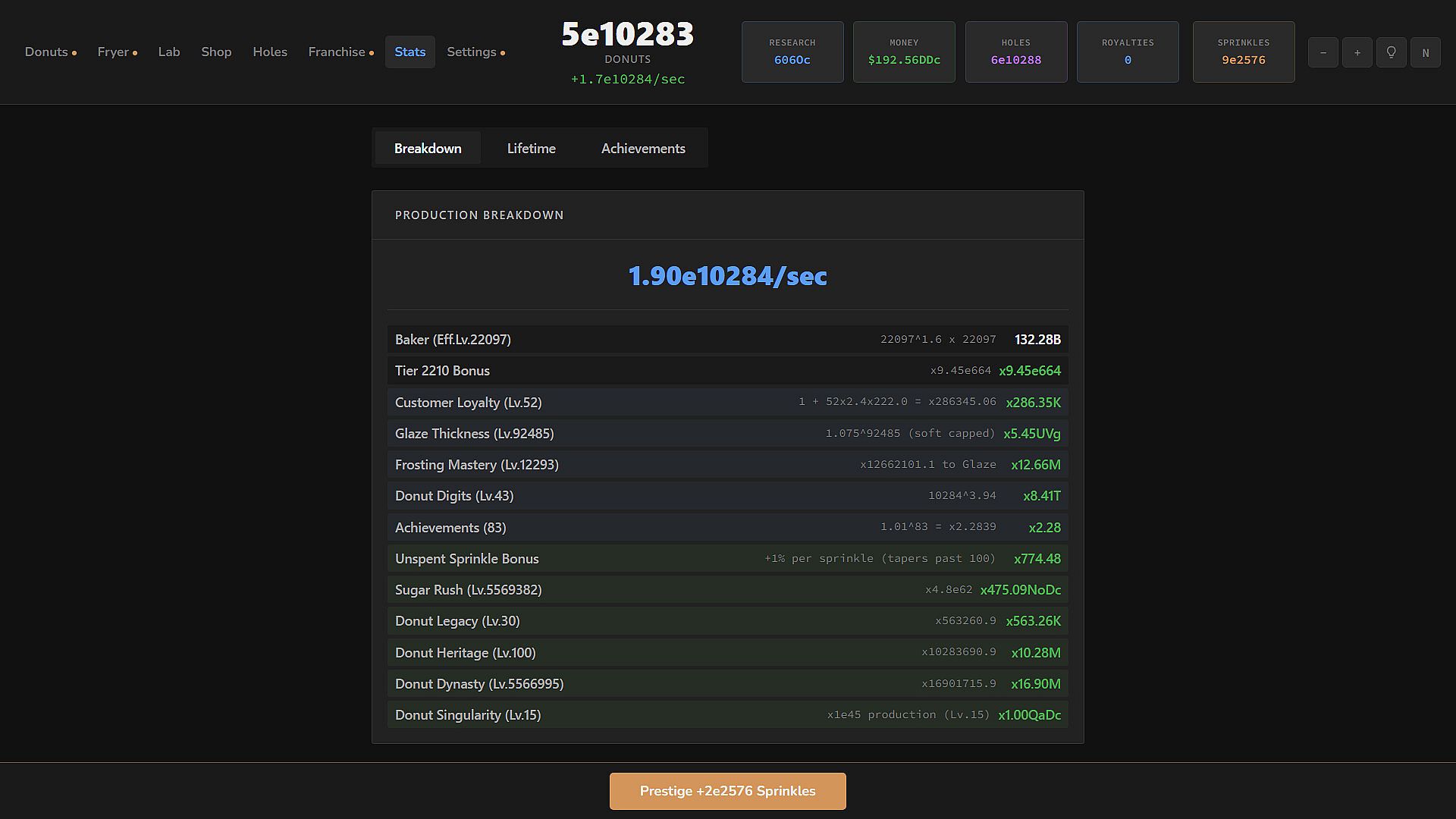Open the Franchise menu
This screenshot has height=819, width=1456.
341,52
